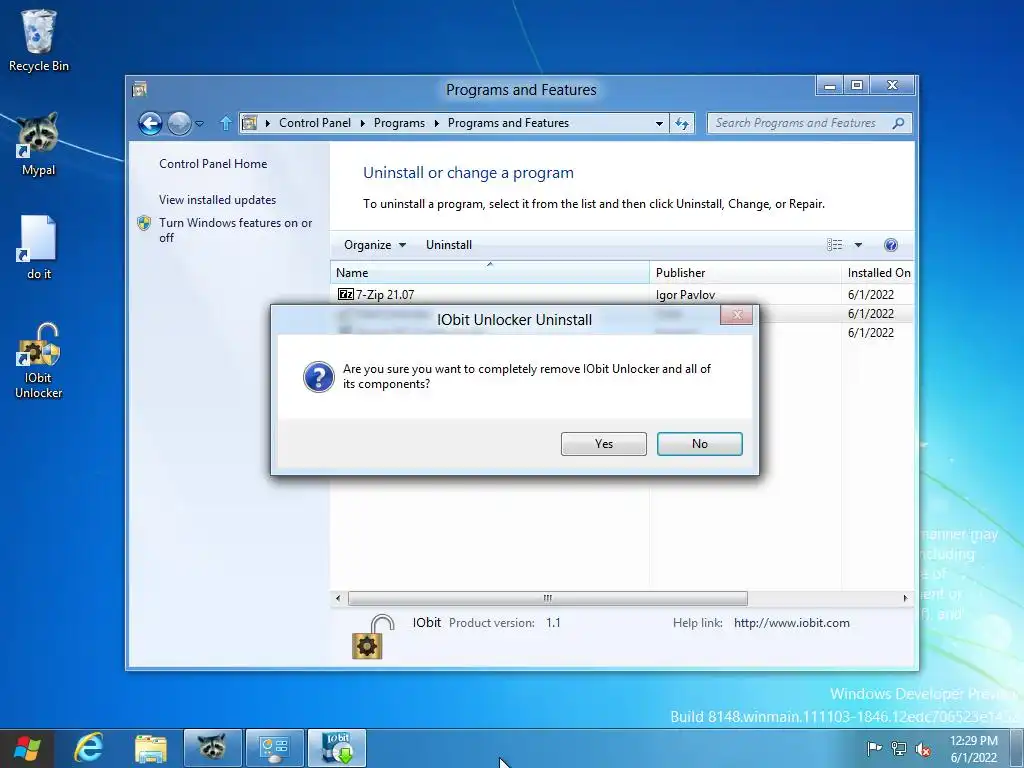Screen dimensions: 1024x768
Task: Cancel uninstall with the No button
Action: click(699, 443)
